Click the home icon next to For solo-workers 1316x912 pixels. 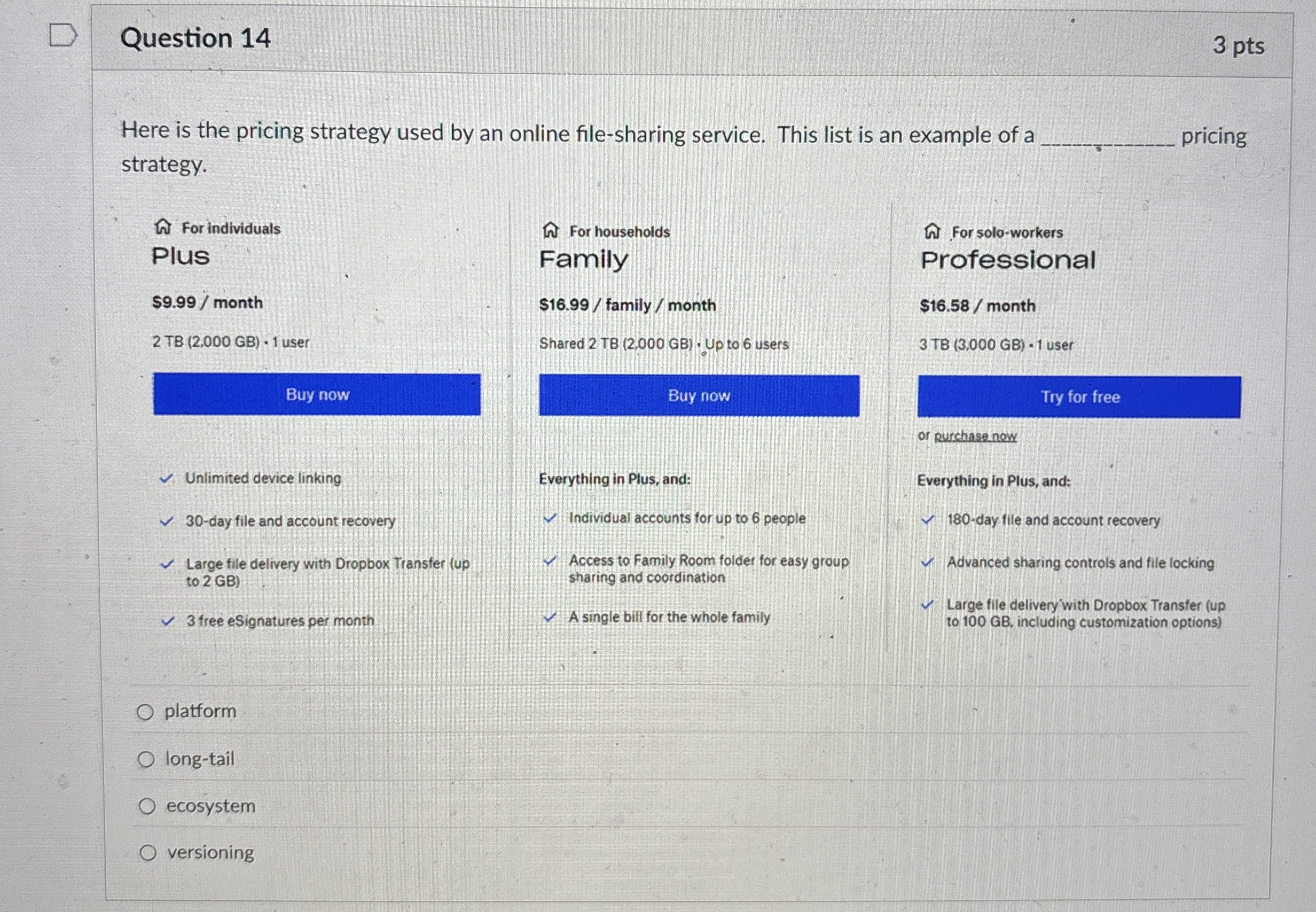pyautogui.click(x=933, y=232)
